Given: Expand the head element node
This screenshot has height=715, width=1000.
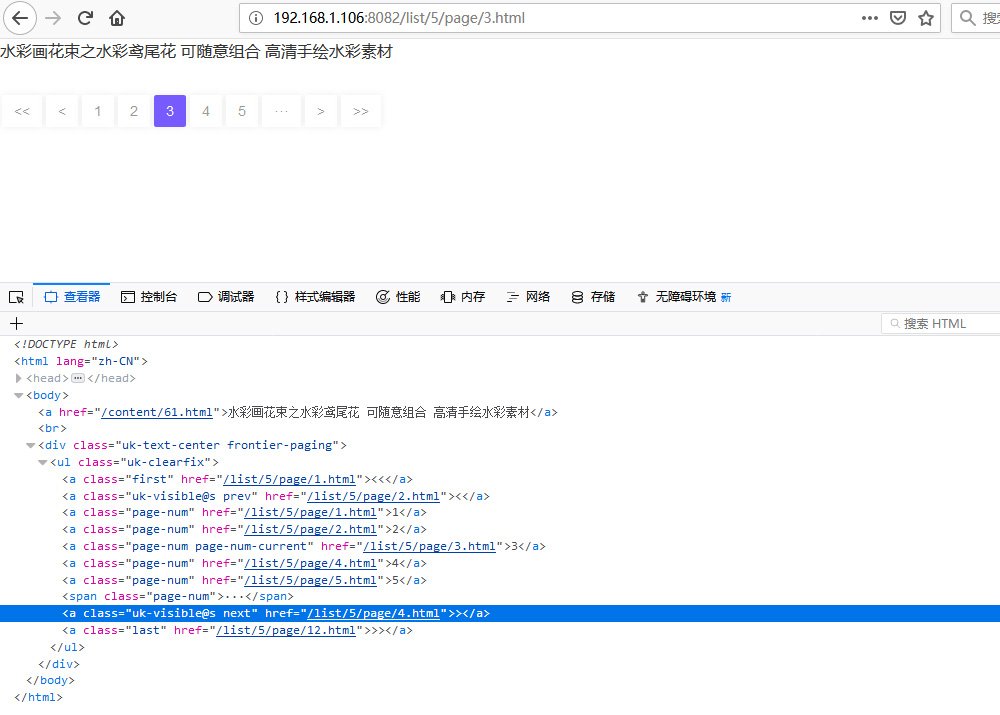Looking at the screenshot, I should tap(19, 378).
